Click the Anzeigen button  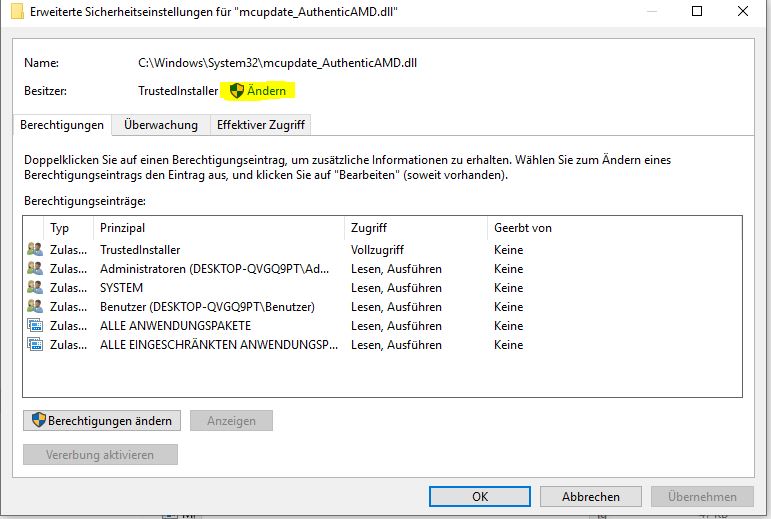point(231,421)
